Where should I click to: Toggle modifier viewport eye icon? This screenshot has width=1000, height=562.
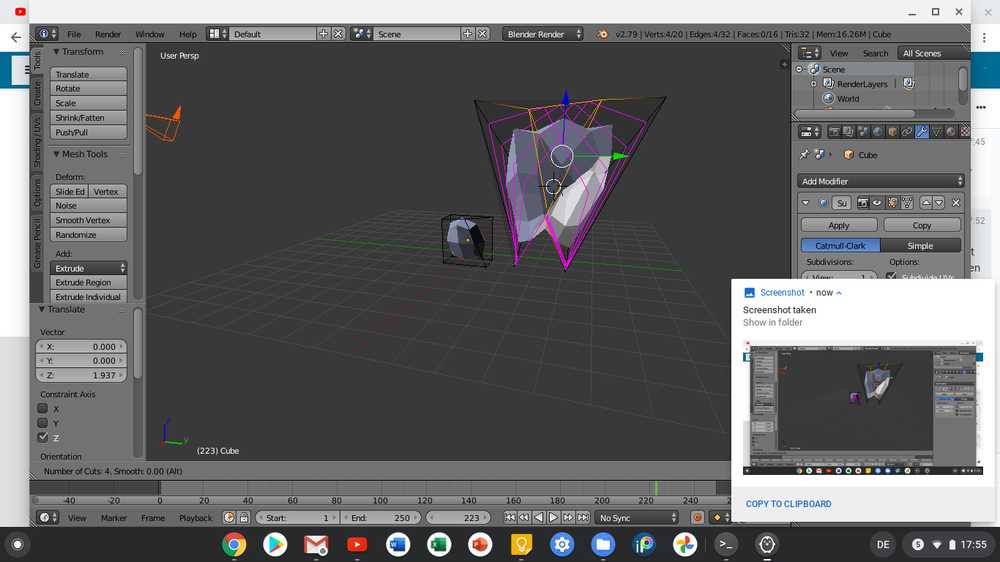point(875,203)
